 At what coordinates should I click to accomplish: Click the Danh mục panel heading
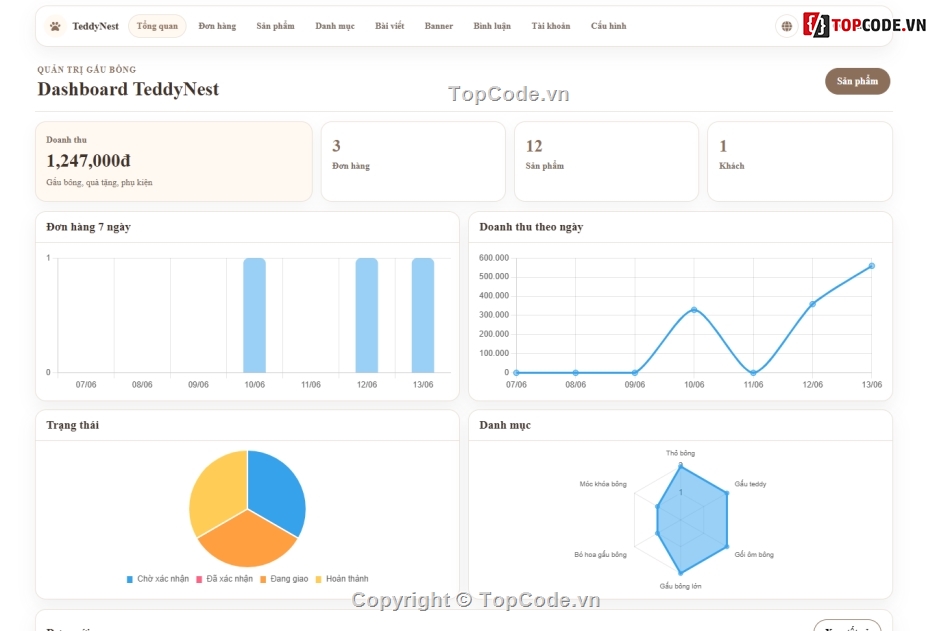click(x=505, y=426)
